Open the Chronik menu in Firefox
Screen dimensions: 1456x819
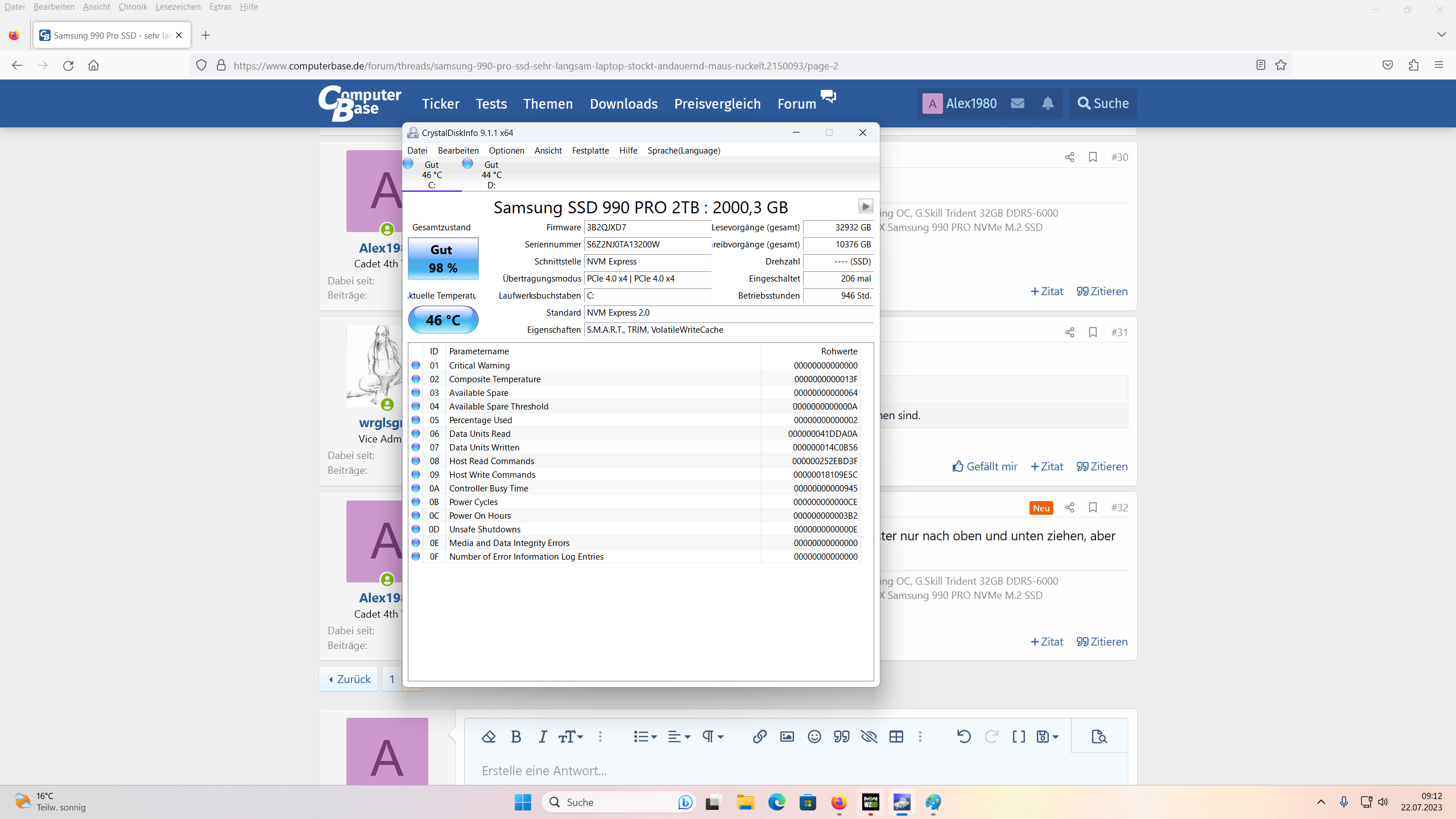(x=133, y=7)
